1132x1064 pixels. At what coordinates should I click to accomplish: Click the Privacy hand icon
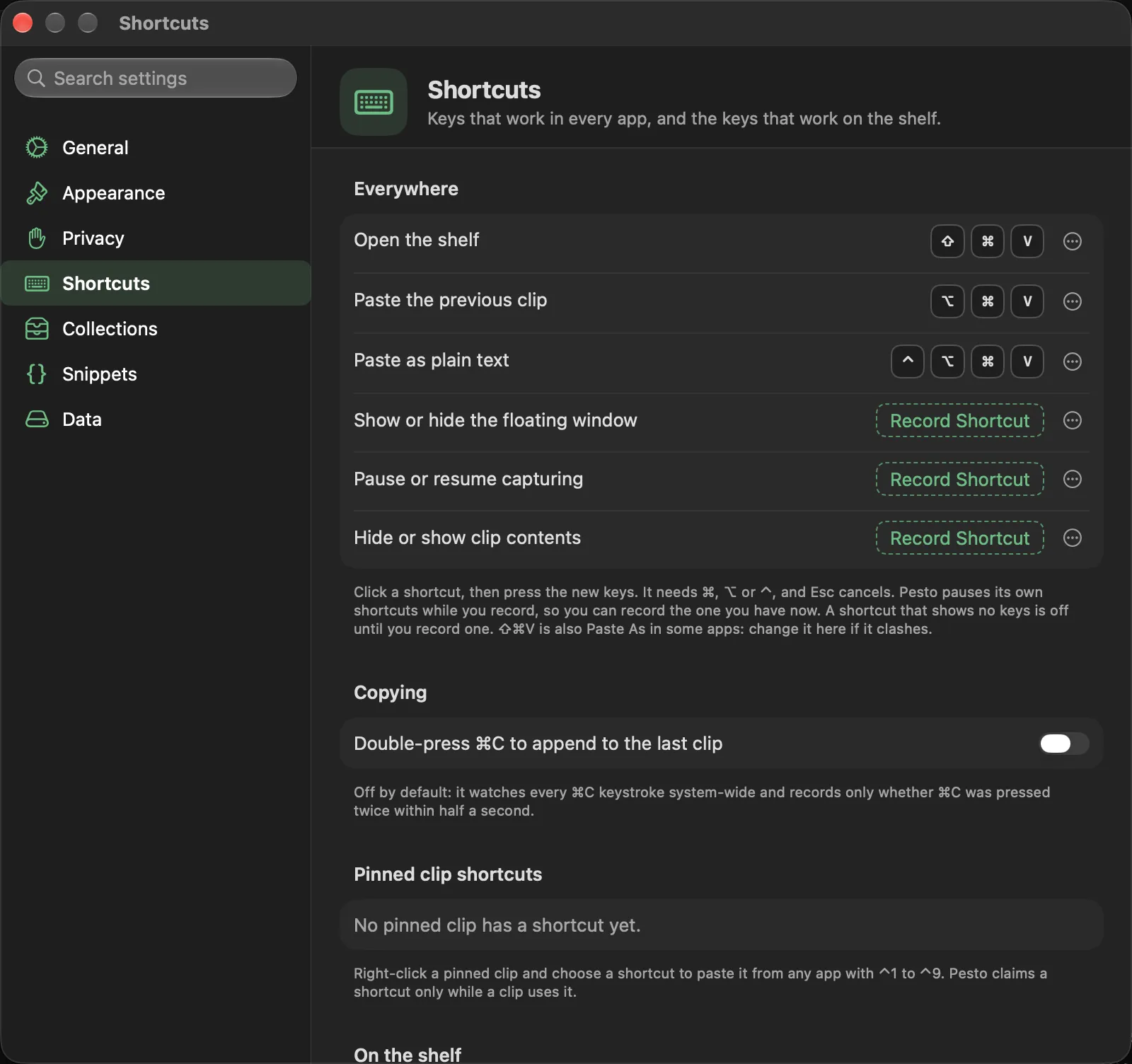(37, 238)
